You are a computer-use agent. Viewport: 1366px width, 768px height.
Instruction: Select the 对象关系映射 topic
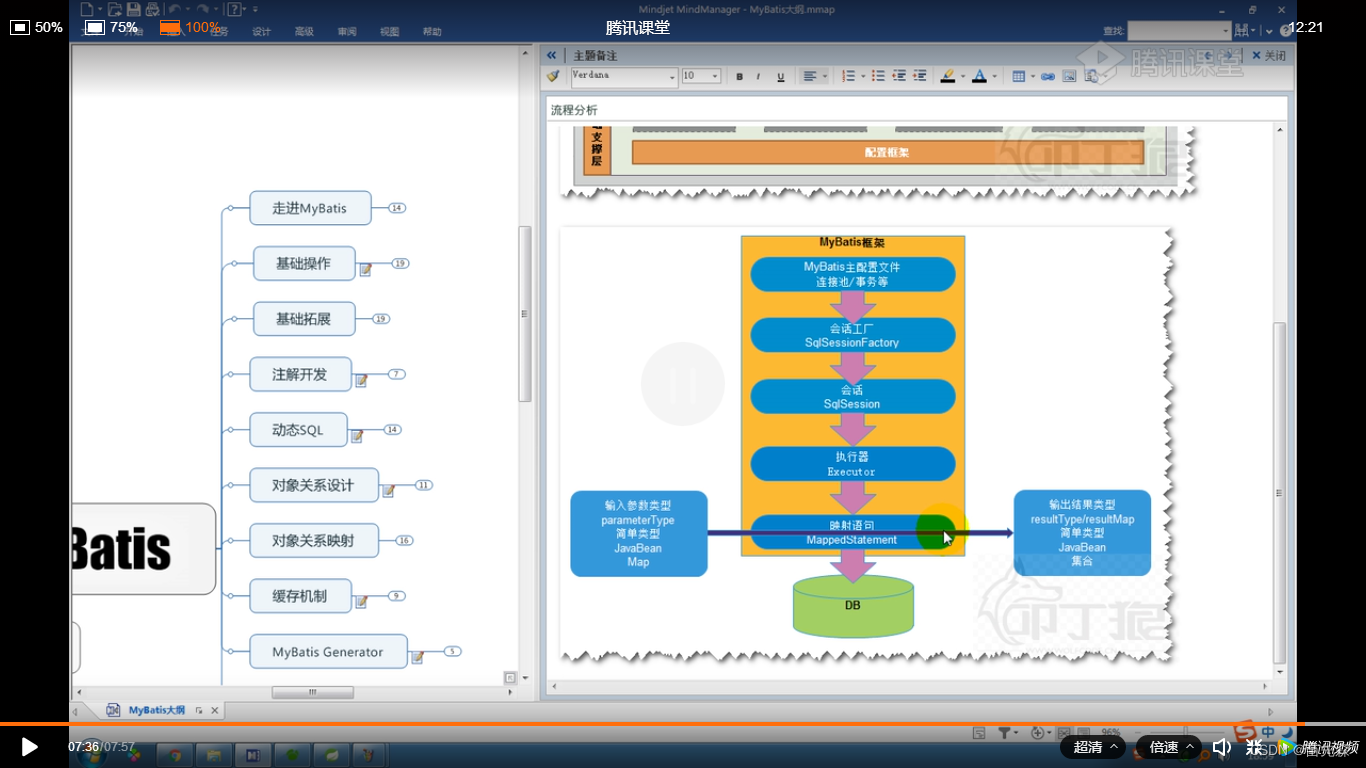(314, 541)
